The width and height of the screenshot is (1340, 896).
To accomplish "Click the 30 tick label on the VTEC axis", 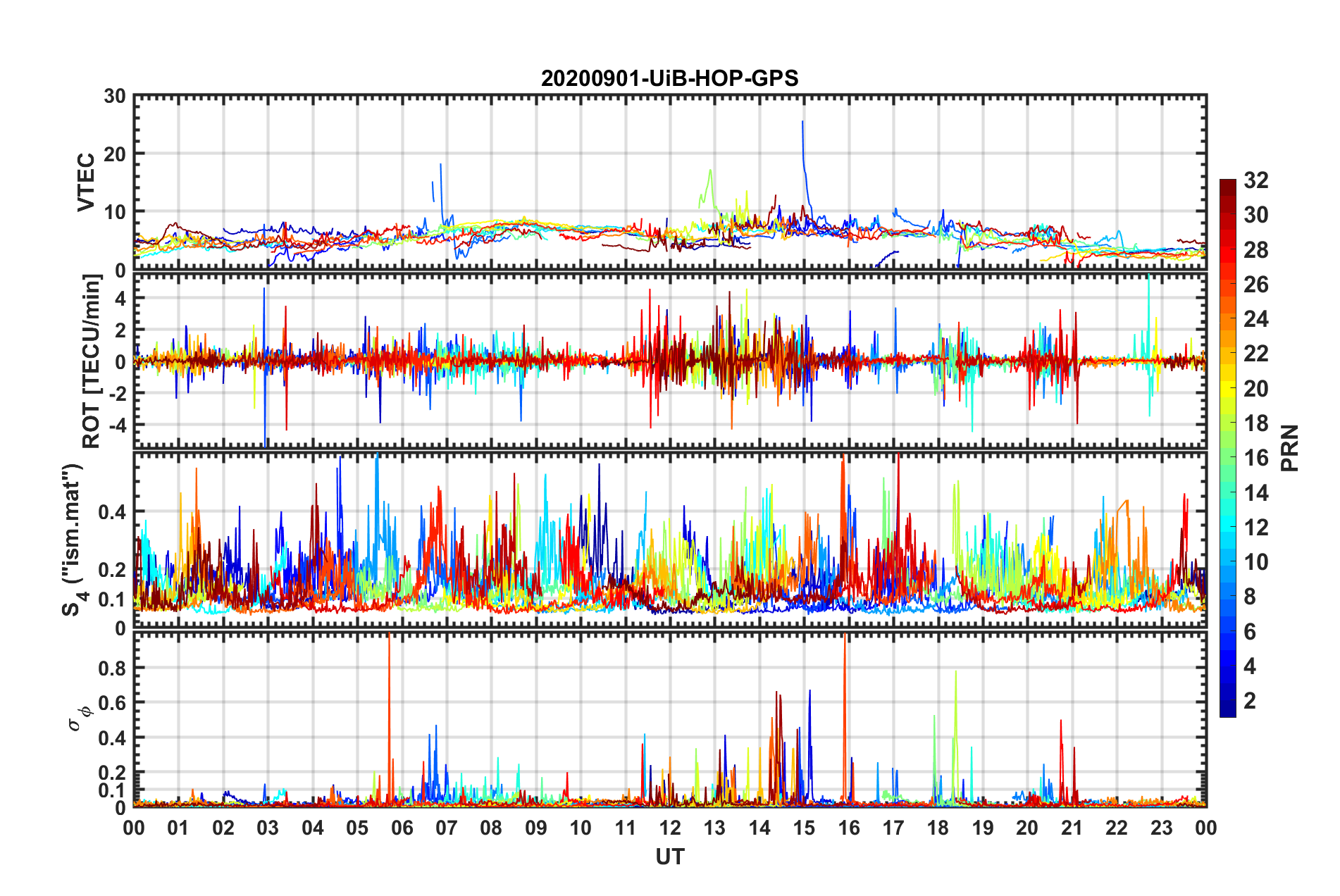I will pos(115,97).
